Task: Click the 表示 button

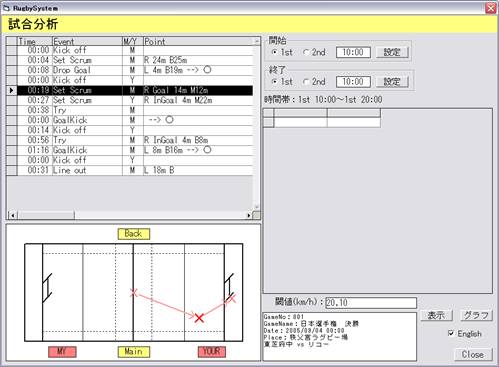Action: tap(436, 315)
